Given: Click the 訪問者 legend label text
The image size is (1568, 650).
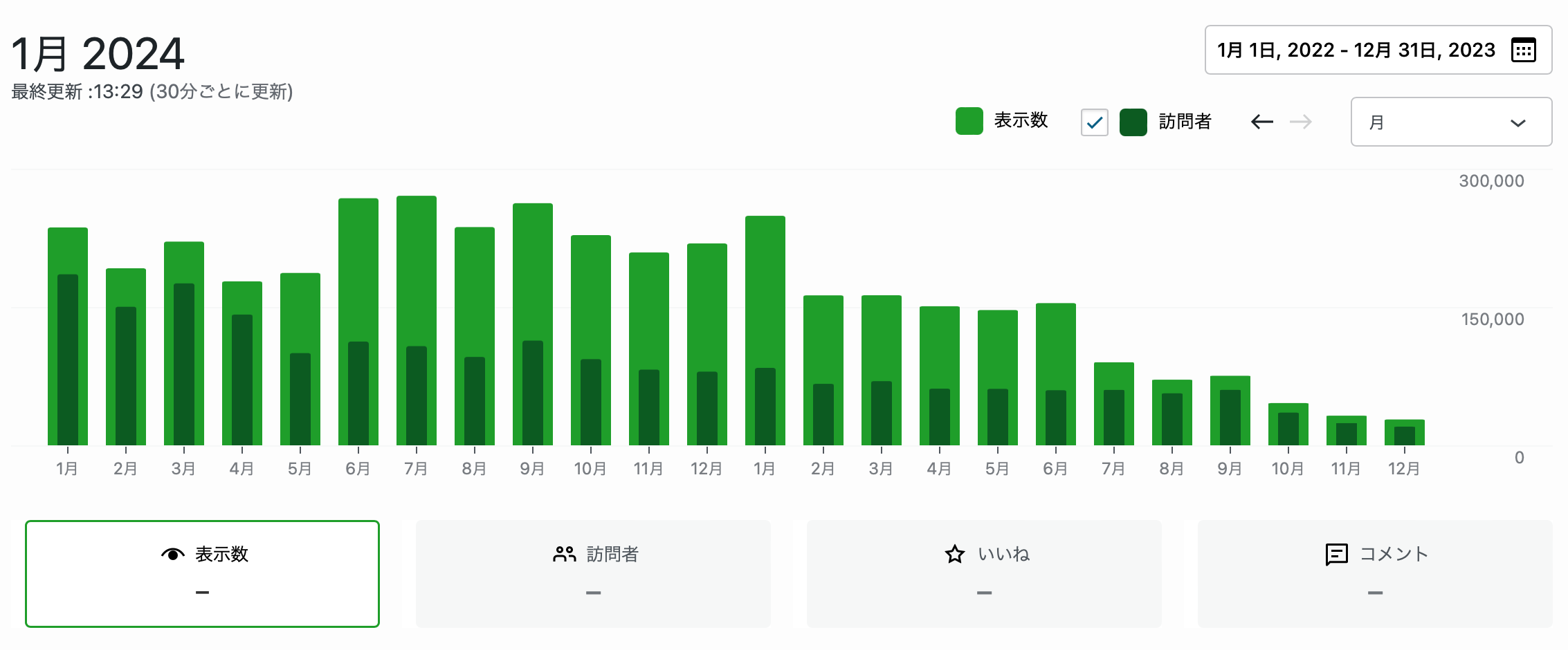Looking at the screenshot, I should 1185,122.
